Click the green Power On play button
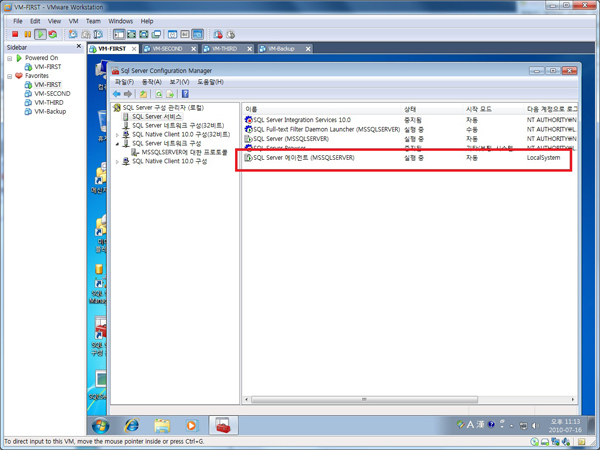 40,34
